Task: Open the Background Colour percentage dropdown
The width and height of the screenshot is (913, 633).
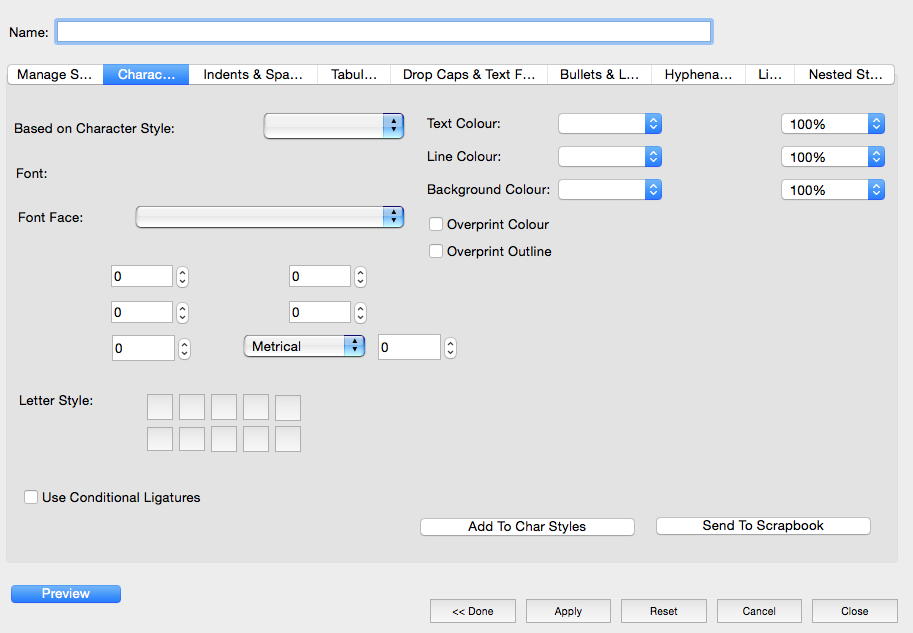Action: [x=832, y=190]
